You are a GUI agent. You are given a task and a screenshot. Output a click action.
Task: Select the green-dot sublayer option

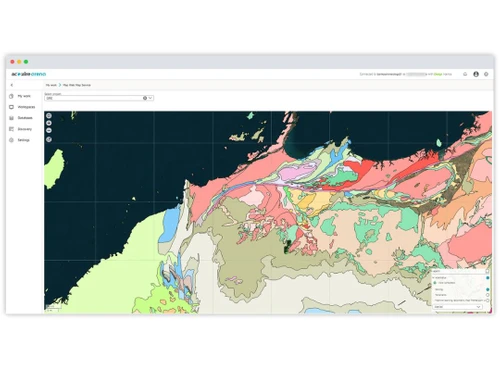(435, 283)
